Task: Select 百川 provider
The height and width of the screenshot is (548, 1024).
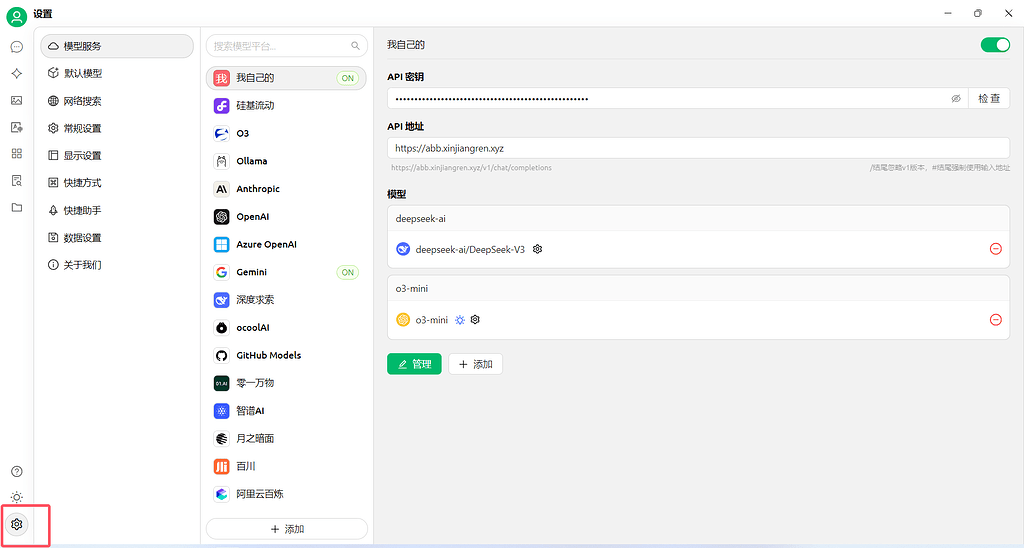Action: click(286, 466)
